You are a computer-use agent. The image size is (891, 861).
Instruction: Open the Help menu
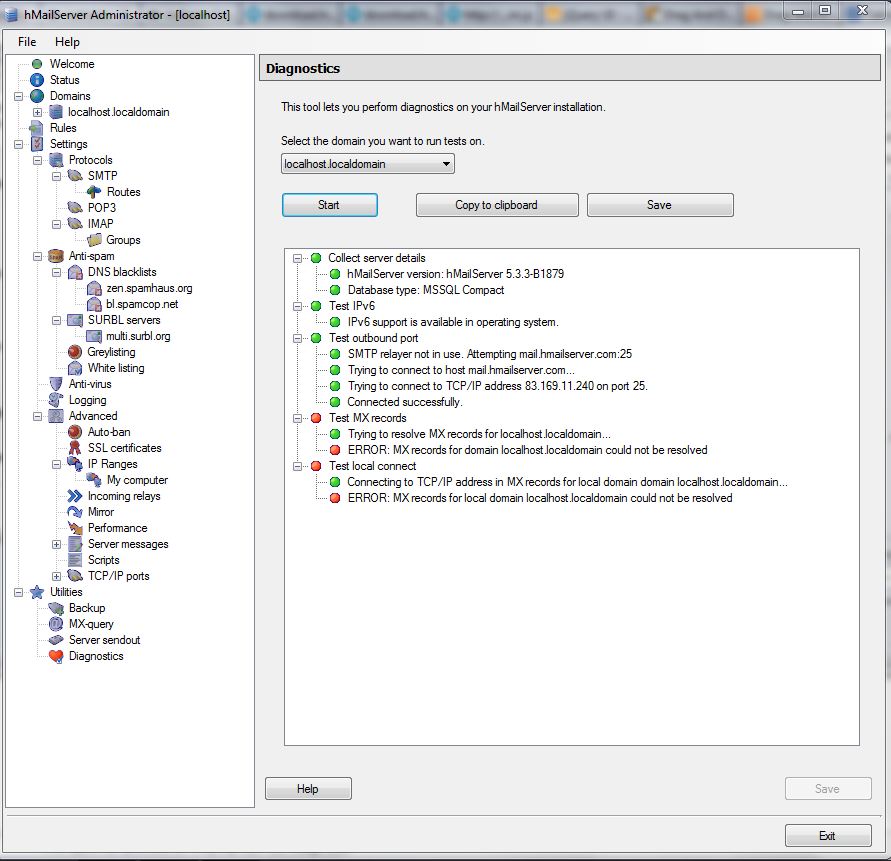(x=67, y=42)
